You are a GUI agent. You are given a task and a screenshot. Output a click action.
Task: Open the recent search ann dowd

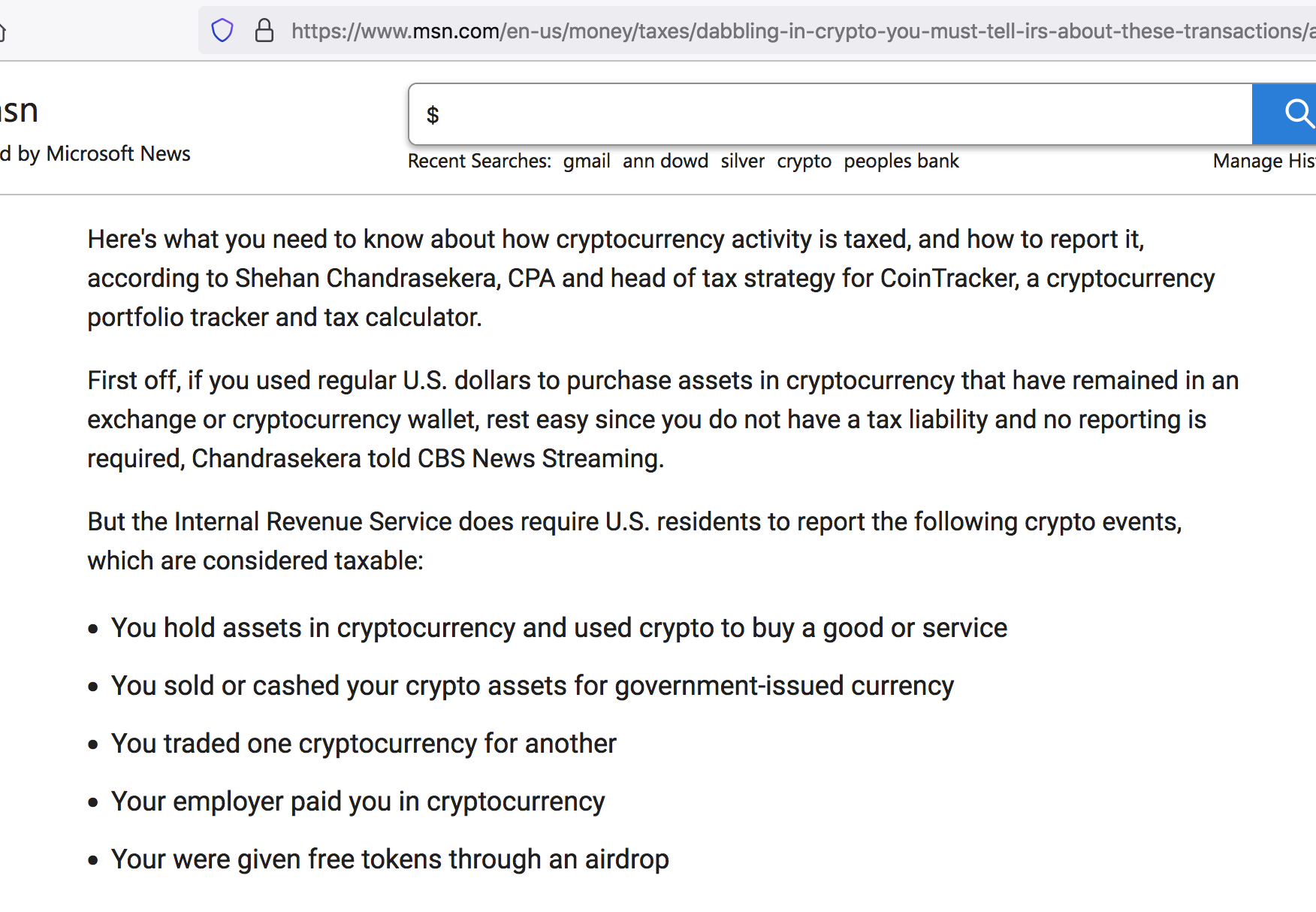[x=666, y=162]
